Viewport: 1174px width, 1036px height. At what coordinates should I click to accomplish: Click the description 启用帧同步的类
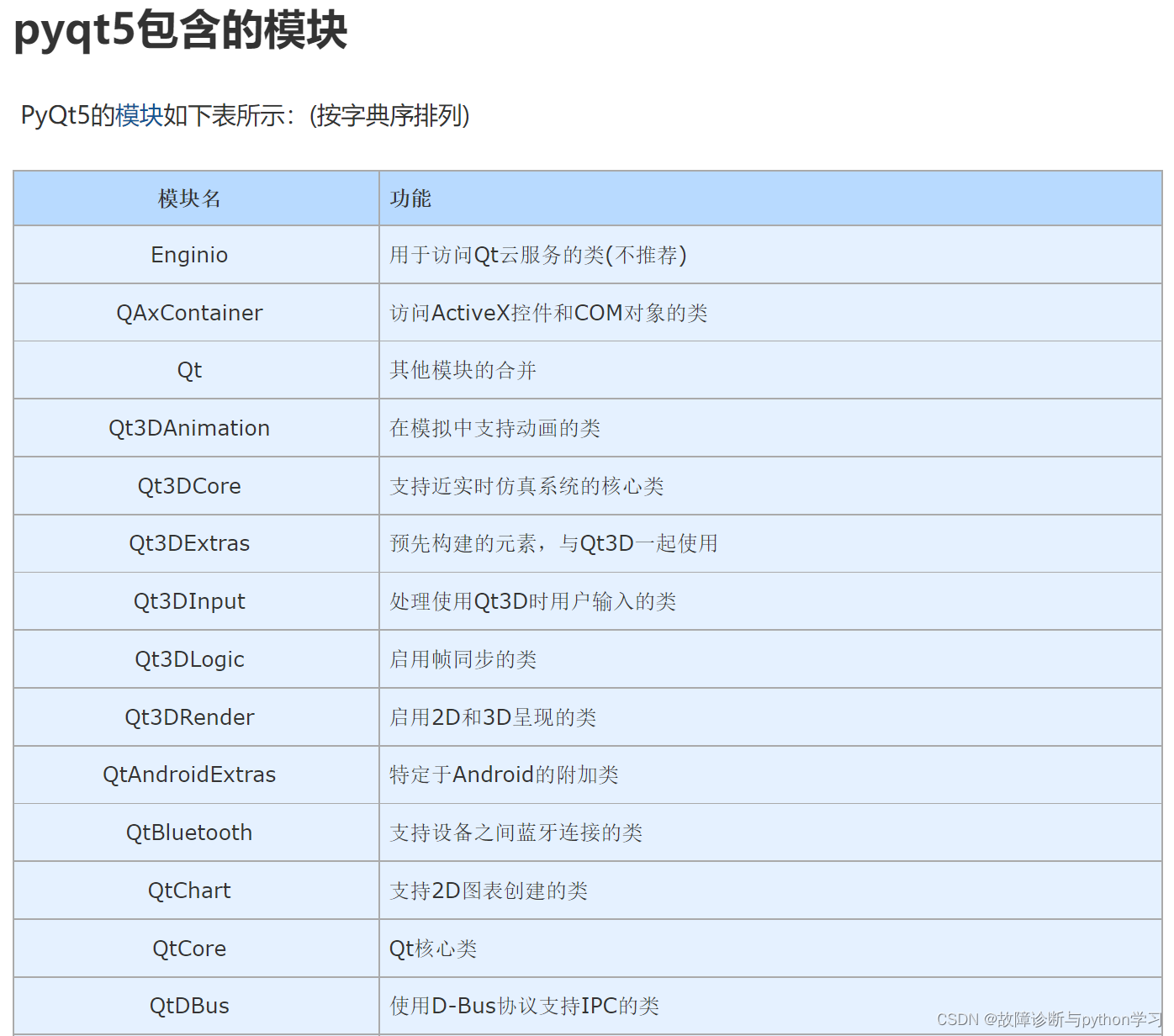[x=463, y=659]
